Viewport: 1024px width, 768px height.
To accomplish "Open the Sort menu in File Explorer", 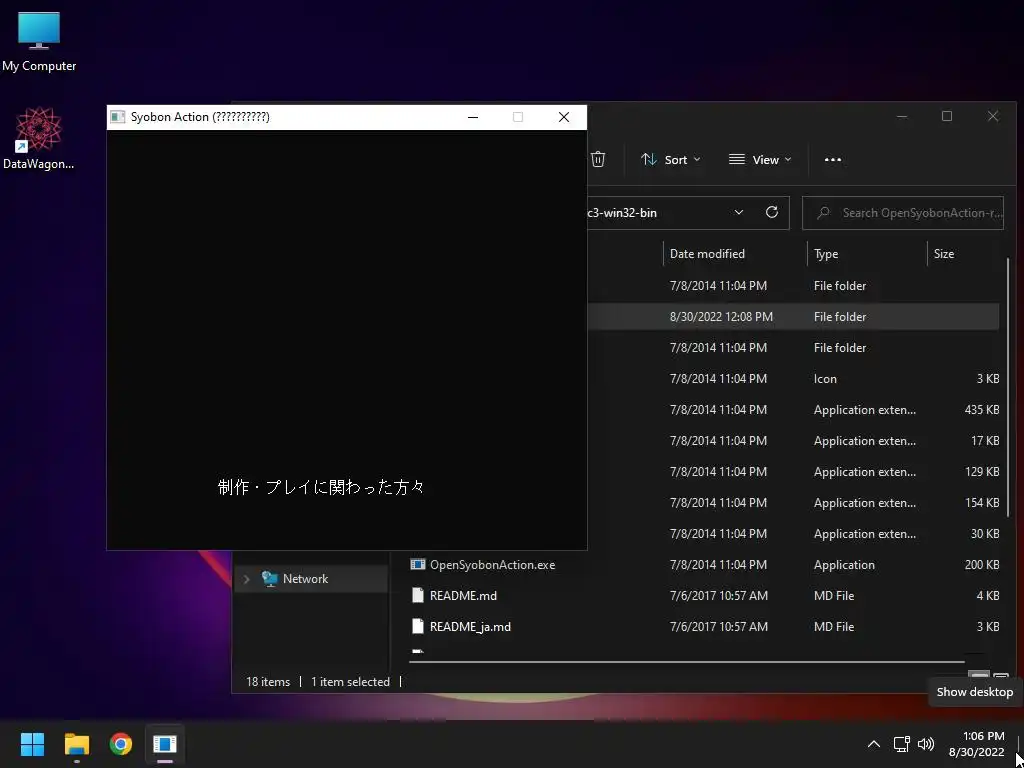I will click(670, 159).
